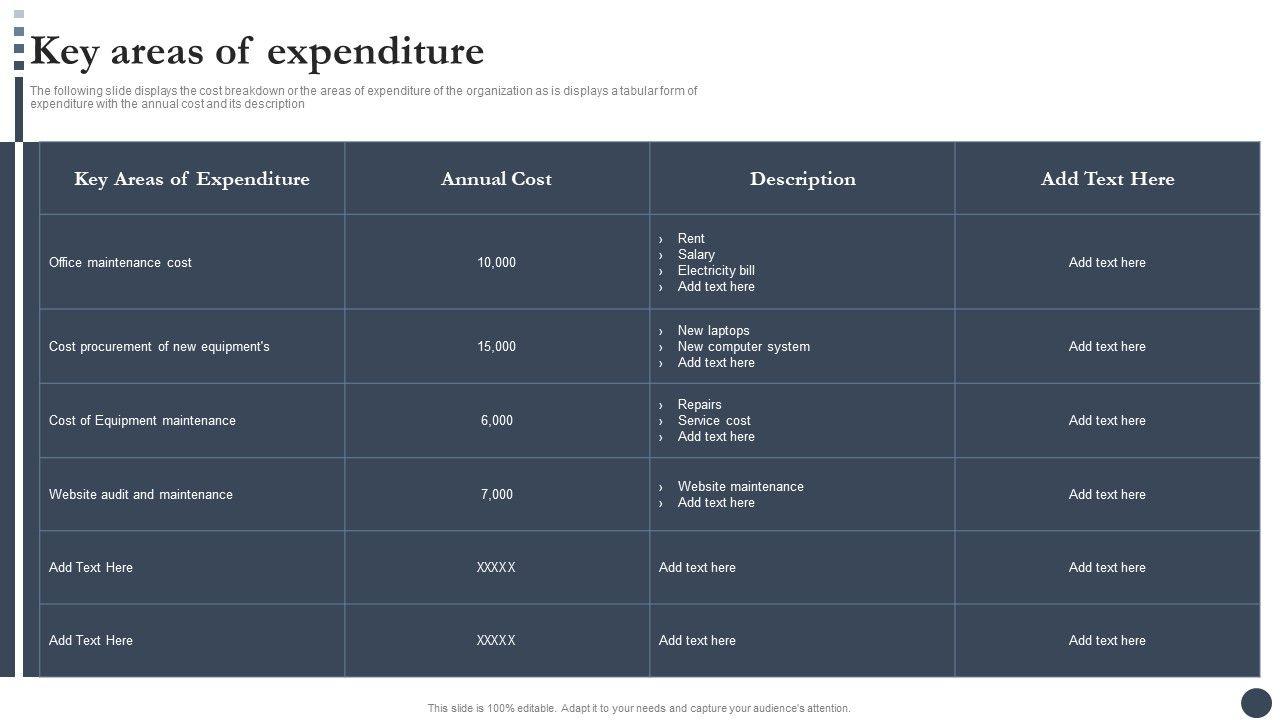Image resolution: width=1280 pixels, height=720 pixels.
Task: Select the 7,000 annual cost value
Action: tap(496, 495)
